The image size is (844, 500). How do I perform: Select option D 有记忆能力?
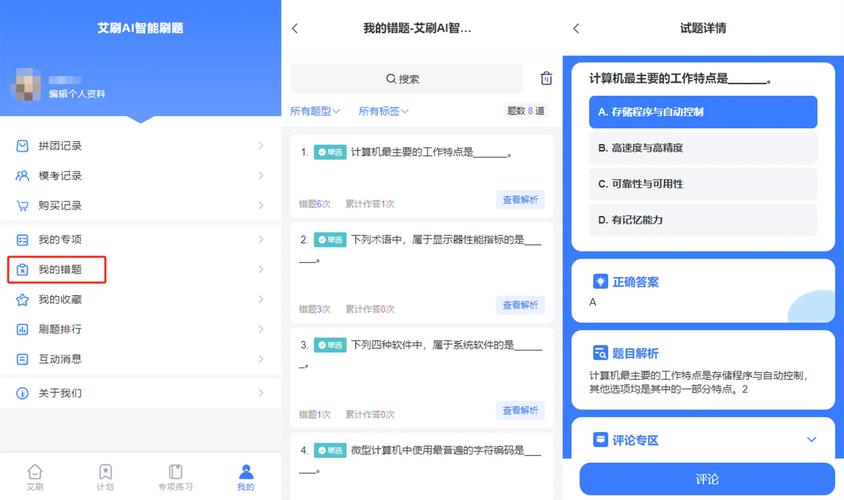coord(703,220)
